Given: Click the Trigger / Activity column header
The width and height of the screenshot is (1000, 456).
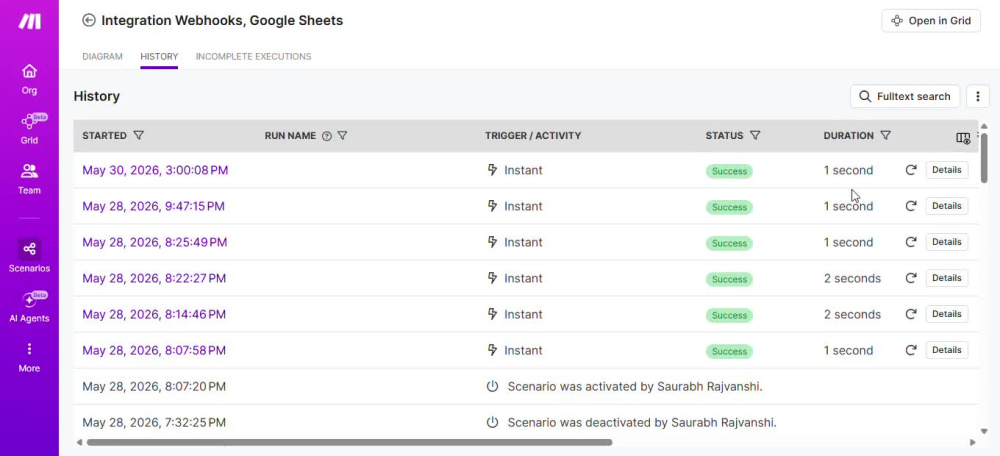Looking at the screenshot, I should click(x=533, y=136).
